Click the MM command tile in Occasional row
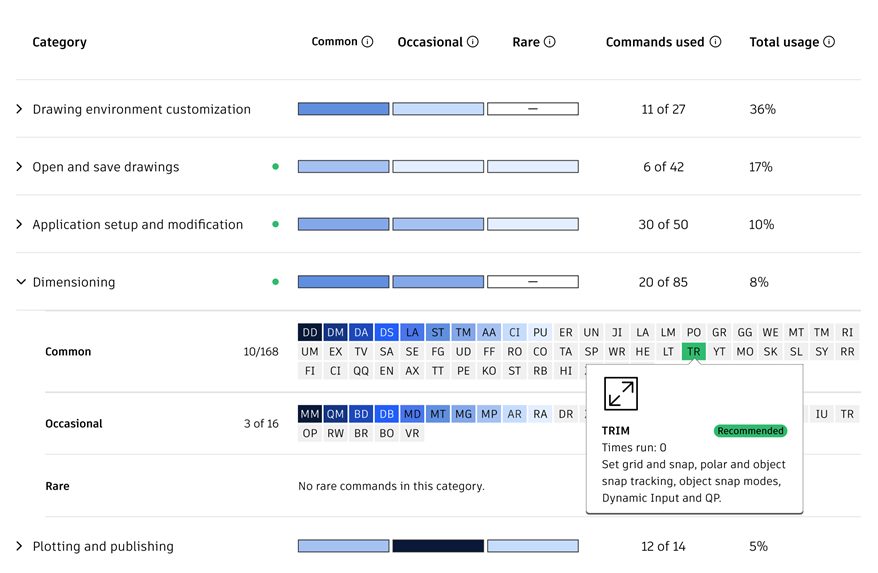This screenshot has height=573, width=878. pyautogui.click(x=309, y=414)
